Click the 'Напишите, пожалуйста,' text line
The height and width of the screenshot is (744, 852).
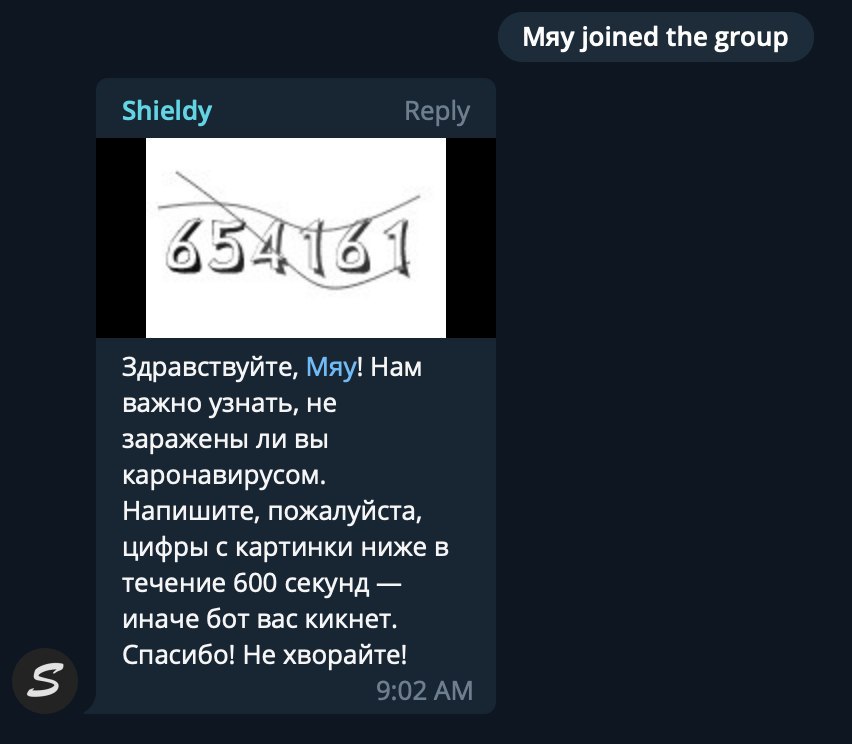click(272, 511)
